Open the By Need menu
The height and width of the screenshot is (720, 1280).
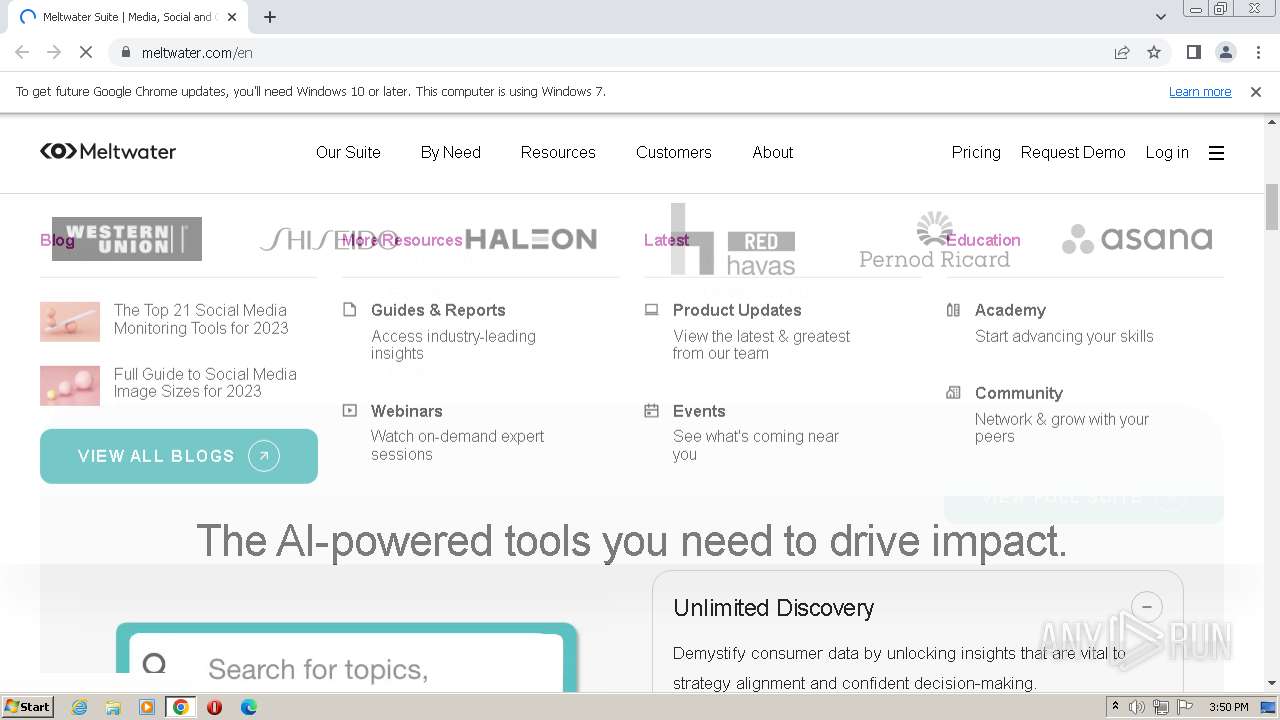pyautogui.click(x=450, y=152)
